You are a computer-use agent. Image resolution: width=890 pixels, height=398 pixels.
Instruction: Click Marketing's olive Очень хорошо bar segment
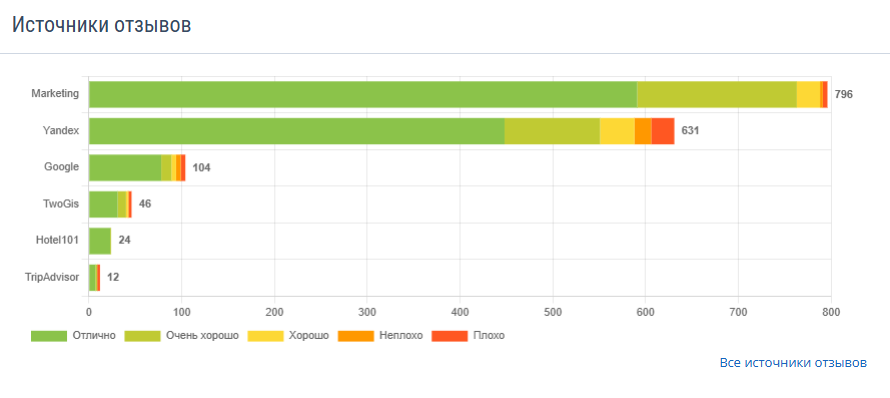[x=717, y=94]
